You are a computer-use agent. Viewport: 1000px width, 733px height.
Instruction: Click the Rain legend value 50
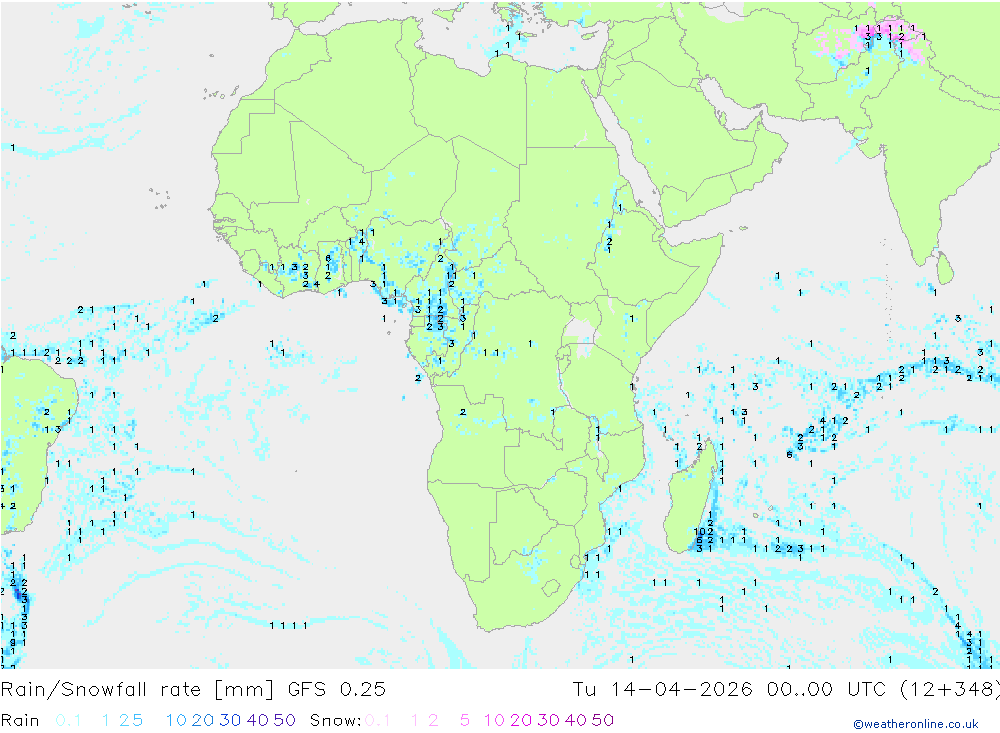pyautogui.click(x=284, y=720)
